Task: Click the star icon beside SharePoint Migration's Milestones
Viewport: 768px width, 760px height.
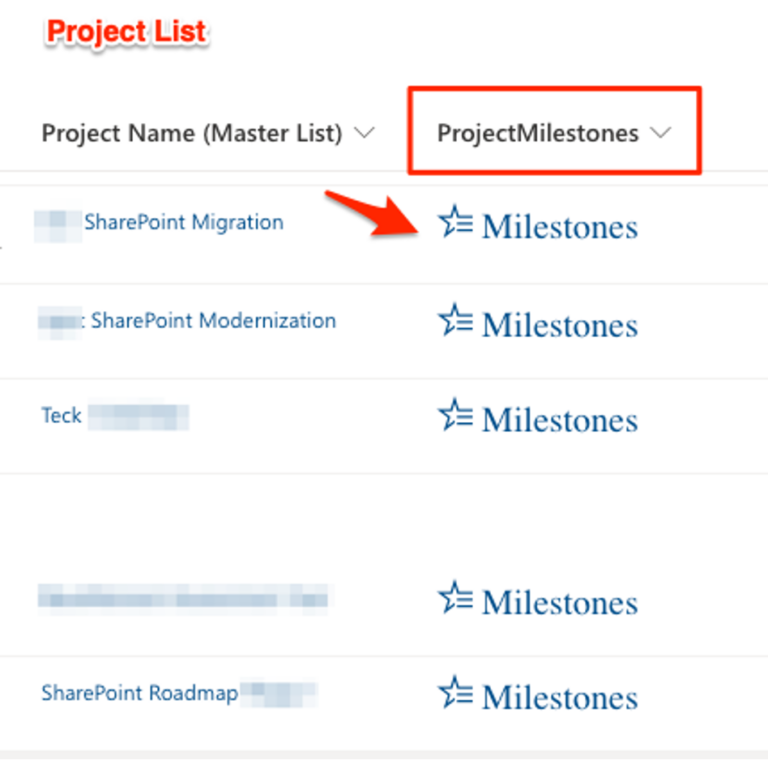Action: pyautogui.click(x=455, y=224)
